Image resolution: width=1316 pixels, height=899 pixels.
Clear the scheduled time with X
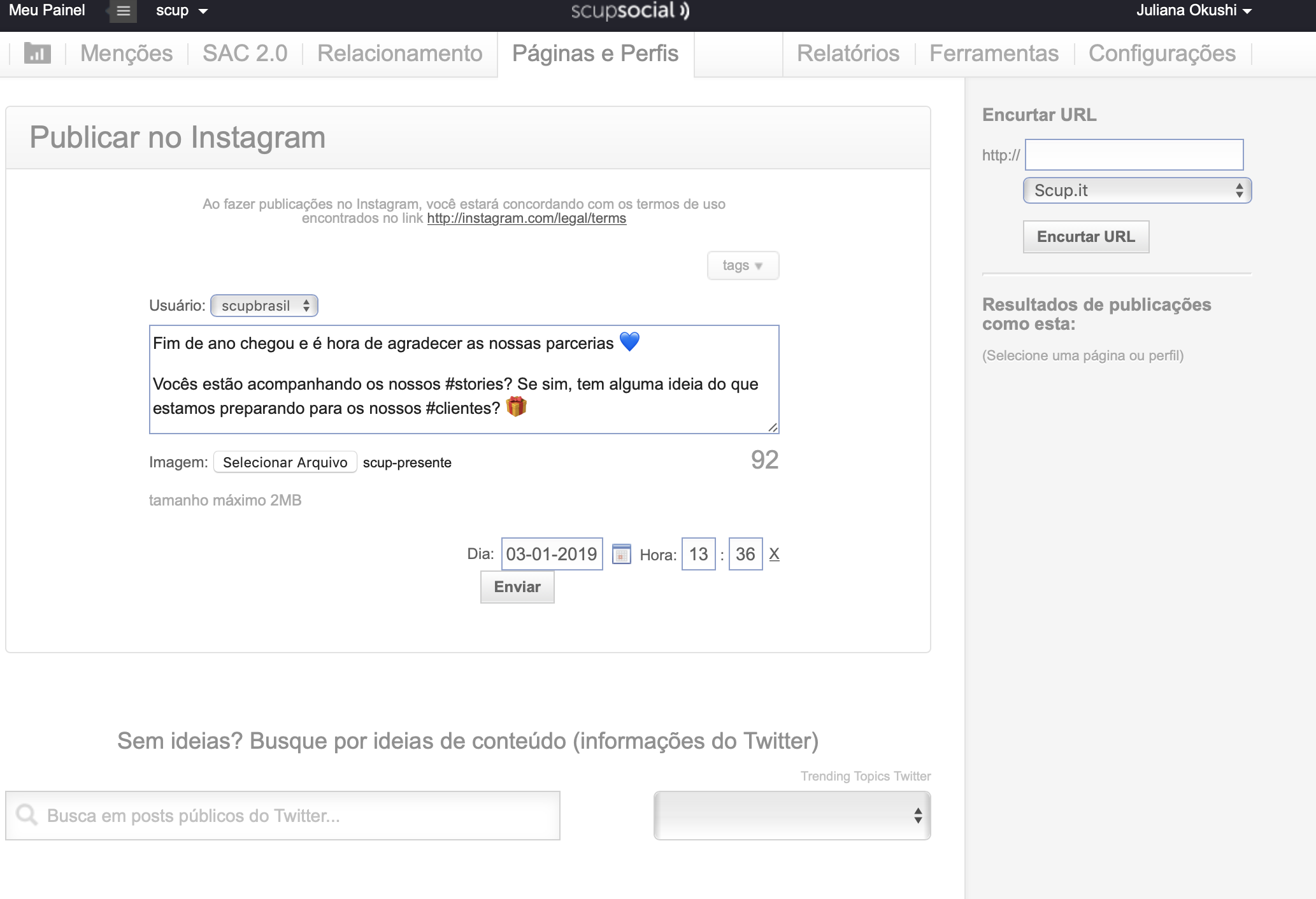pos(774,554)
